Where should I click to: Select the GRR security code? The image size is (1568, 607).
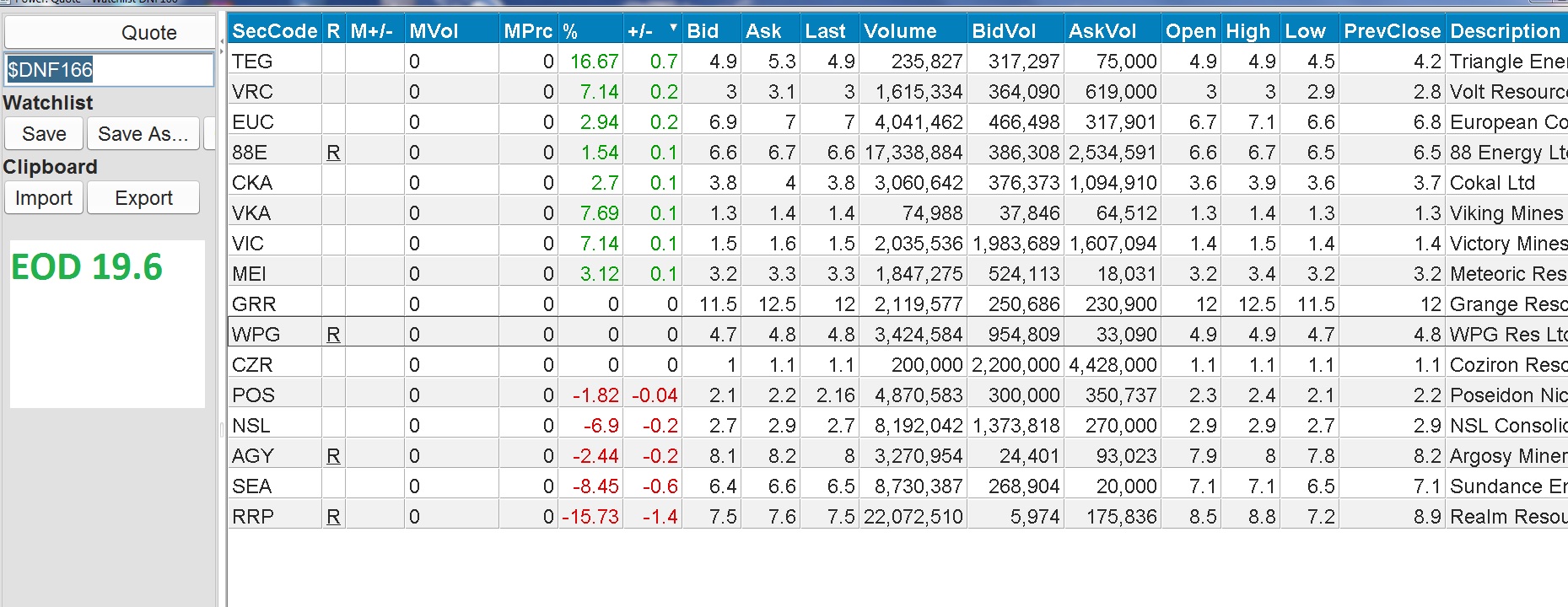click(254, 304)
